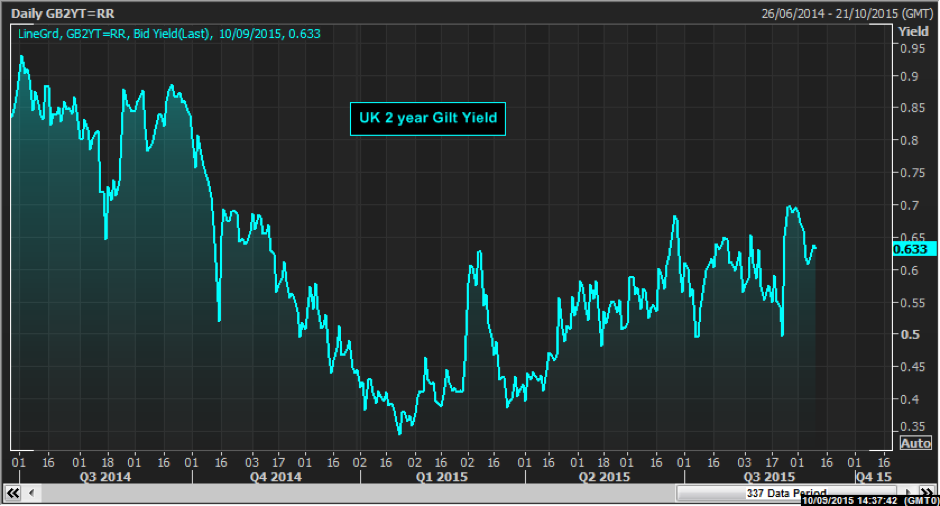940x506 pixels.
Task: Click the scroll left arrow on timeline
Action: pos(32,494)
